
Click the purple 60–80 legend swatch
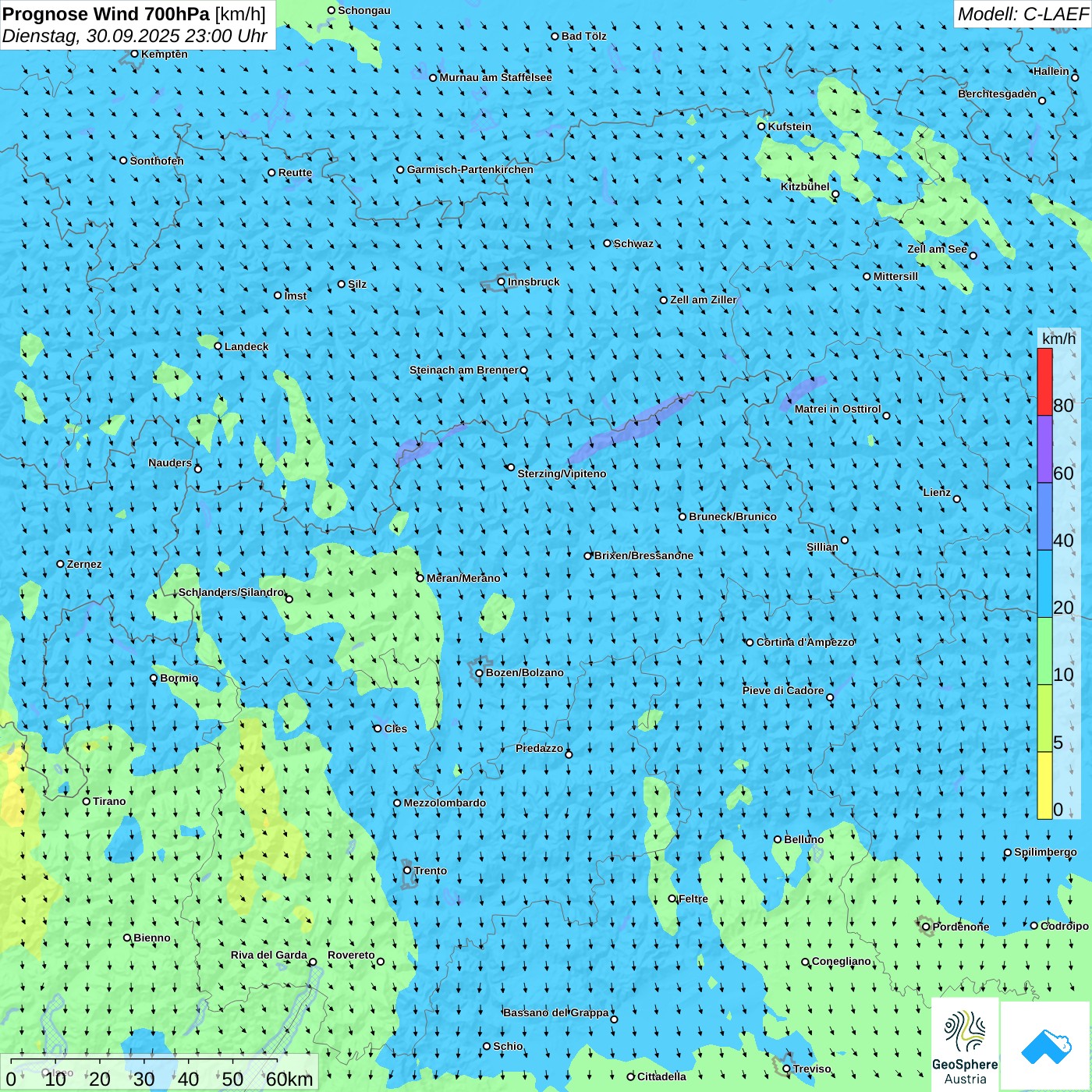click(x=1044, y=449)
